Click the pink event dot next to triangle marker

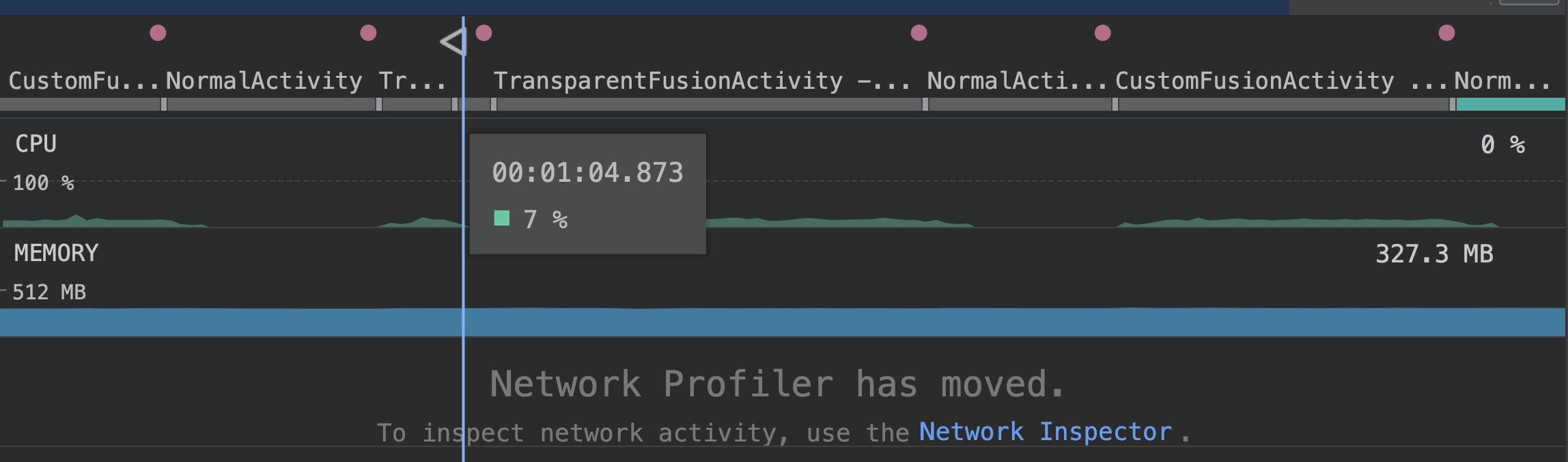pos(484,33)
